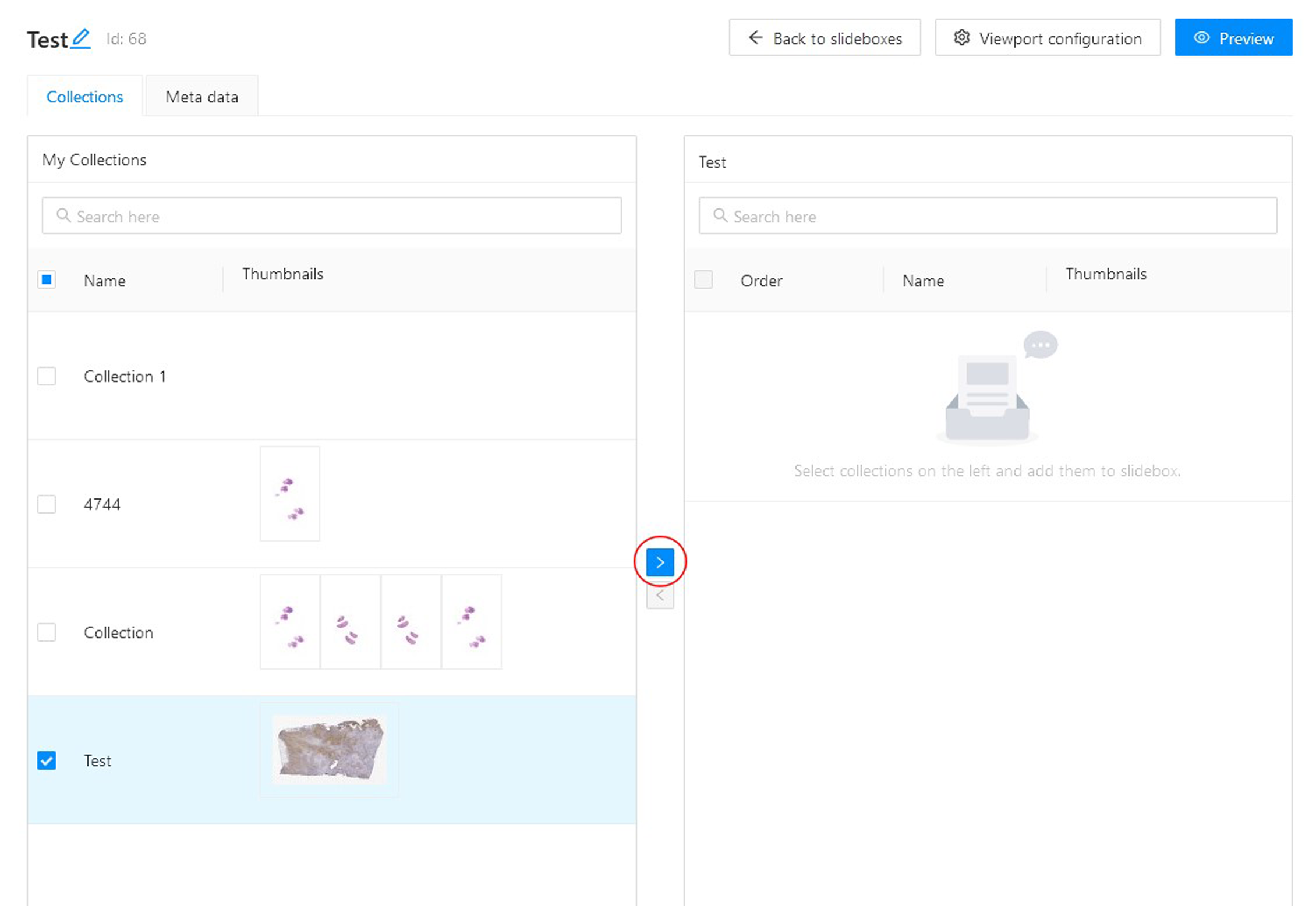Click the back arrow icon for slideboxes
Viewport: 1316px width, 906px height.
[755, 38]
